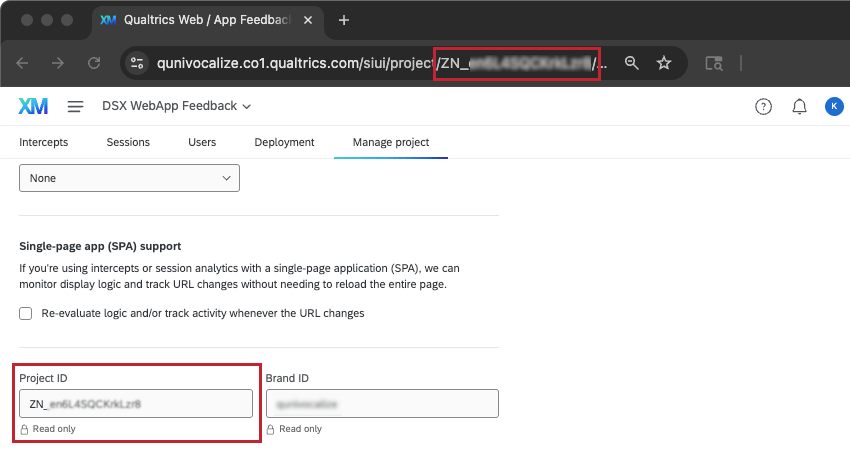Click the Brand ID read-only field

coord(381,404)
